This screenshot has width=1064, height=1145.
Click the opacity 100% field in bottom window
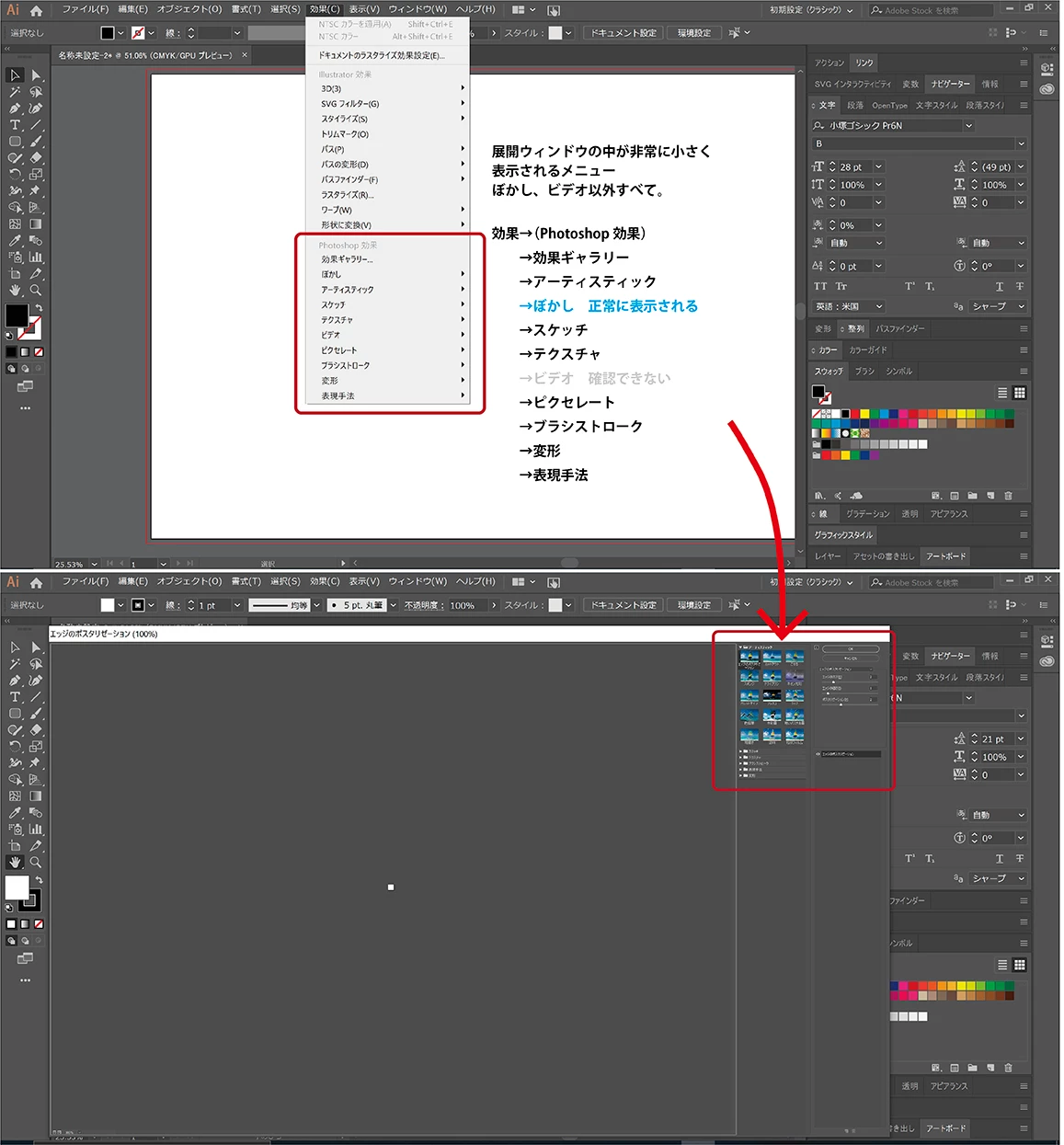coord(468,605)
